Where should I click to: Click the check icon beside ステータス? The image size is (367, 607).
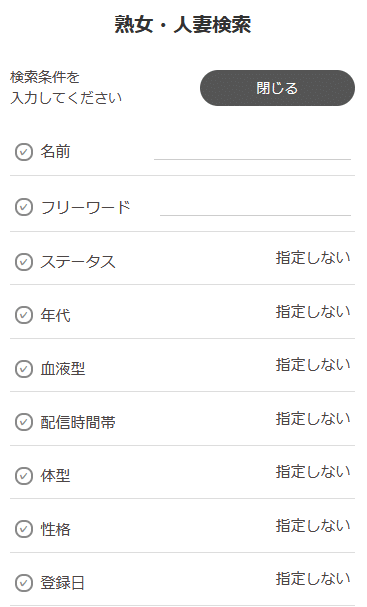click(24, 262)
